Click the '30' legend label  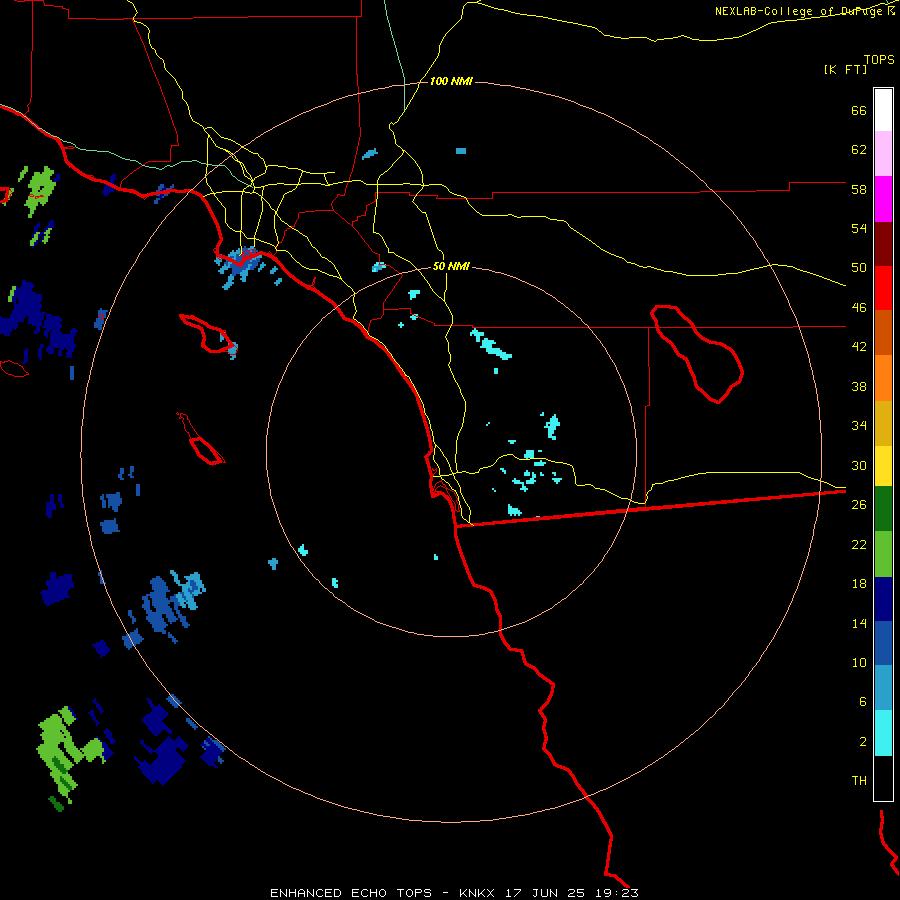859,465
